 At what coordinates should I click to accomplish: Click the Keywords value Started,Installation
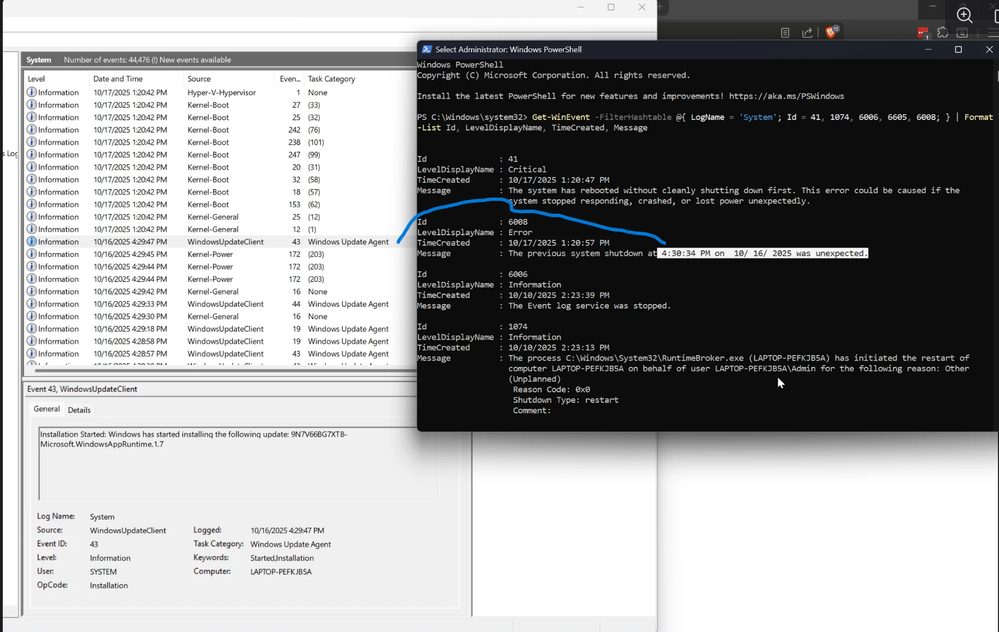(x=282, y=558)
